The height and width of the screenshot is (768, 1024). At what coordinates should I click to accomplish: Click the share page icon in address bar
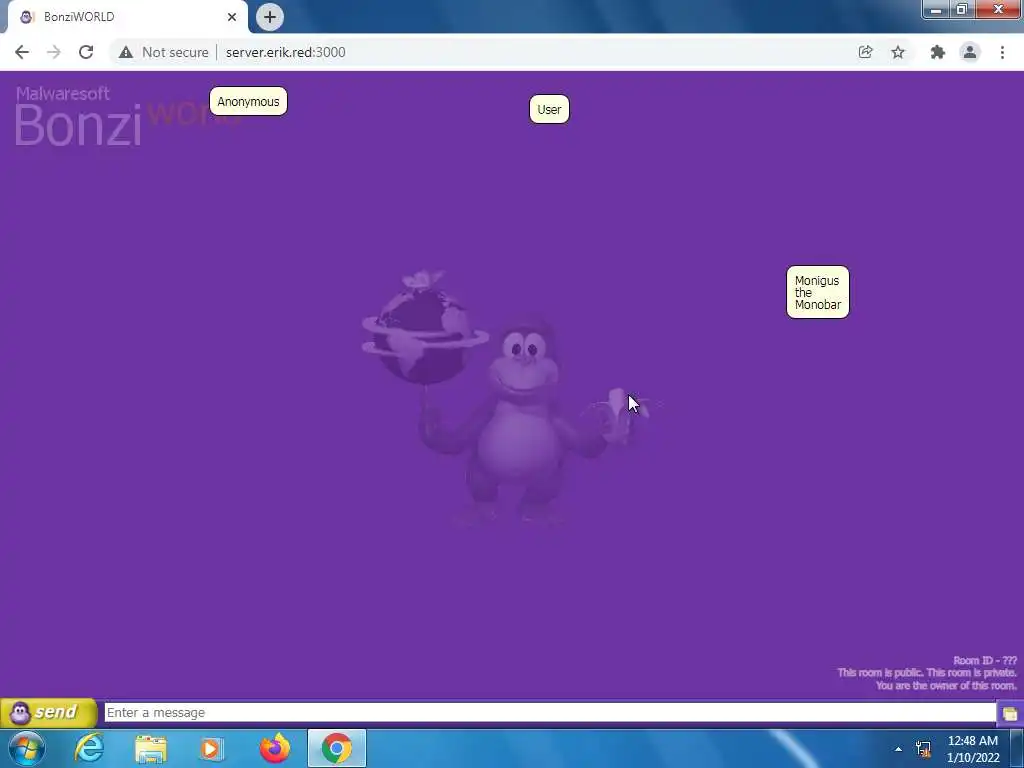pos(865,52)
